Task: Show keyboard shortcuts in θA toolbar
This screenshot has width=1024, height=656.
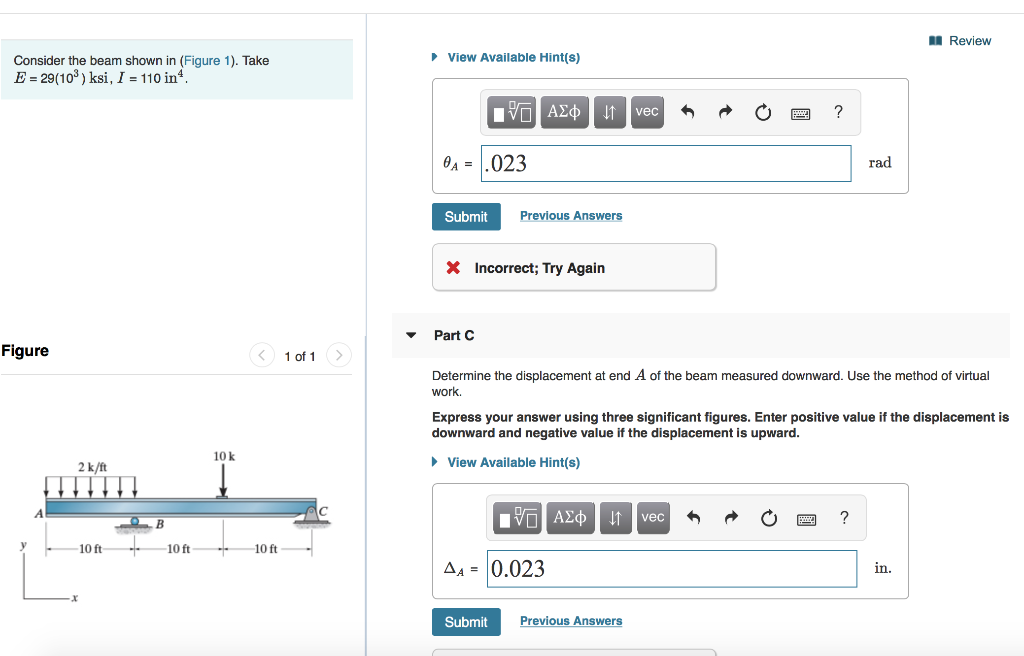Action: coord(801,114)
